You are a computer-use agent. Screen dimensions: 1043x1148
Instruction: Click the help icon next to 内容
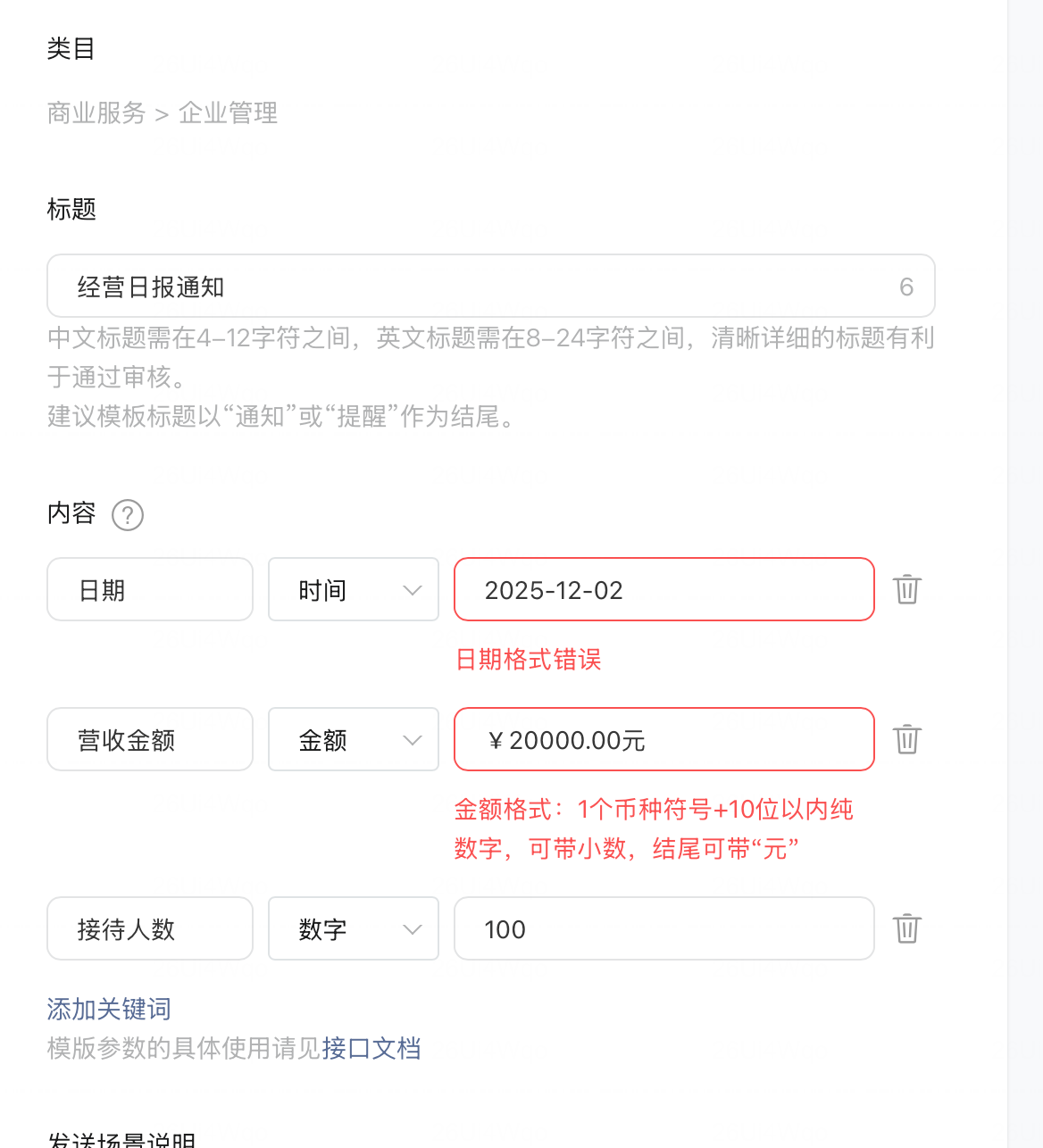click(x=128, y=515)
